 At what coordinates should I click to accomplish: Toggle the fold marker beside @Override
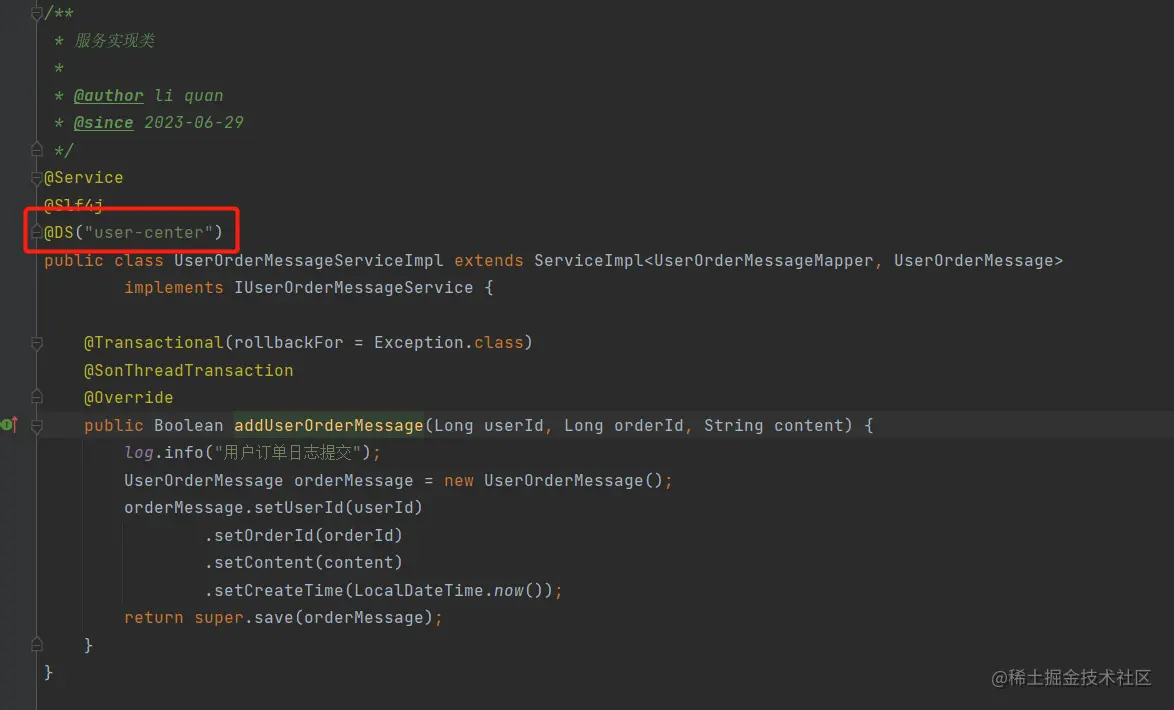(x=37, y=397)
